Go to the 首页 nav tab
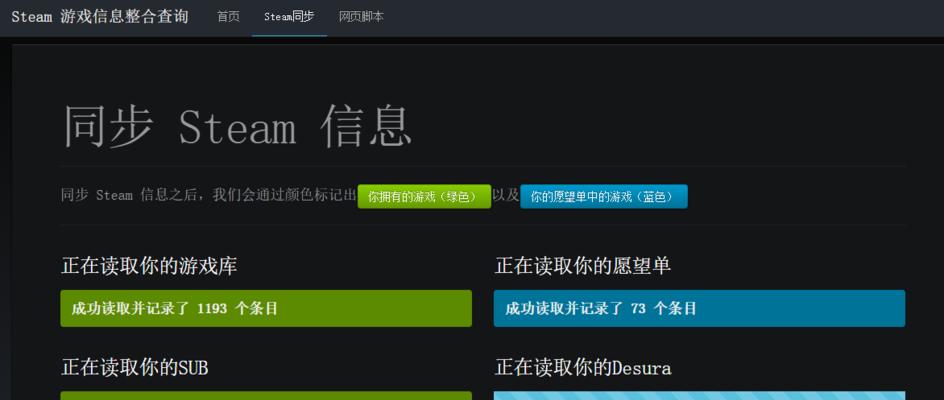This screenshot has width=944, height=400. coord(228,17)
